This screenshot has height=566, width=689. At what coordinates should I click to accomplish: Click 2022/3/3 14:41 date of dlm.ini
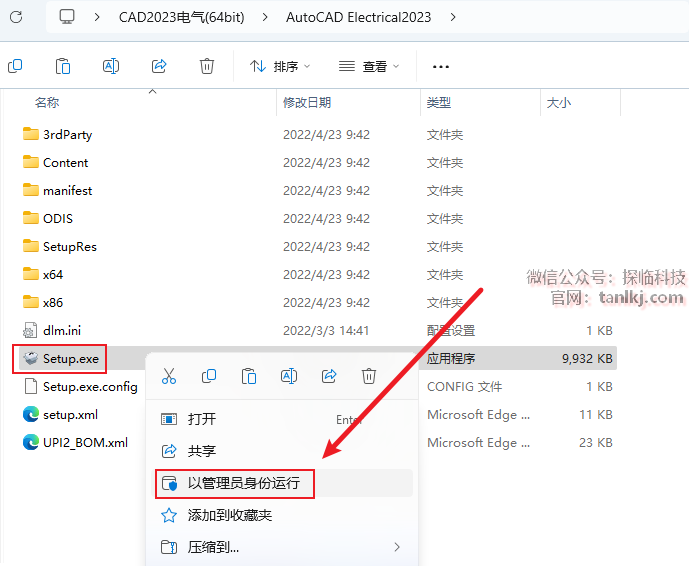click(x=326, y=330)
